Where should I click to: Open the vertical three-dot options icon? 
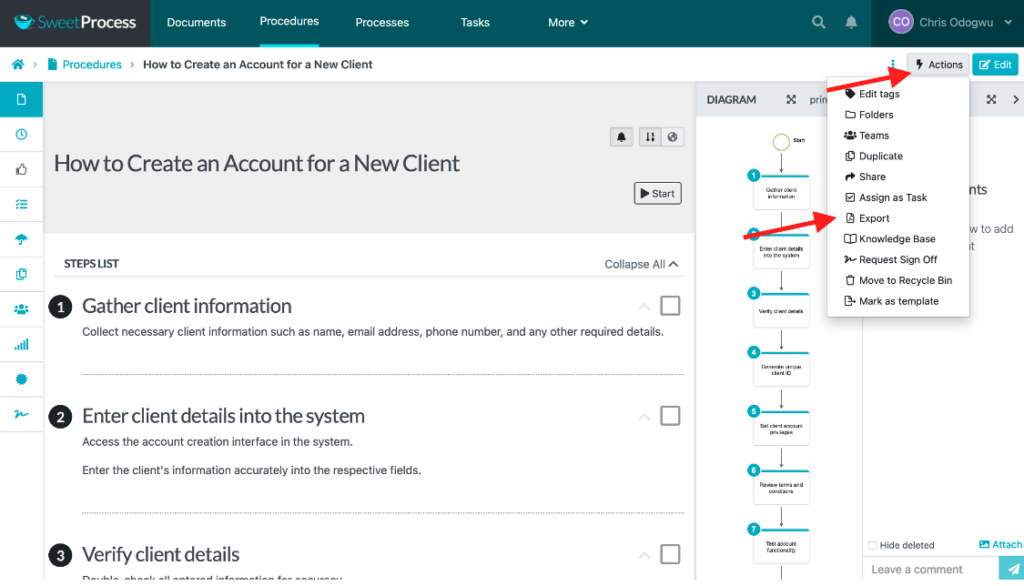(x=892, y=64)
